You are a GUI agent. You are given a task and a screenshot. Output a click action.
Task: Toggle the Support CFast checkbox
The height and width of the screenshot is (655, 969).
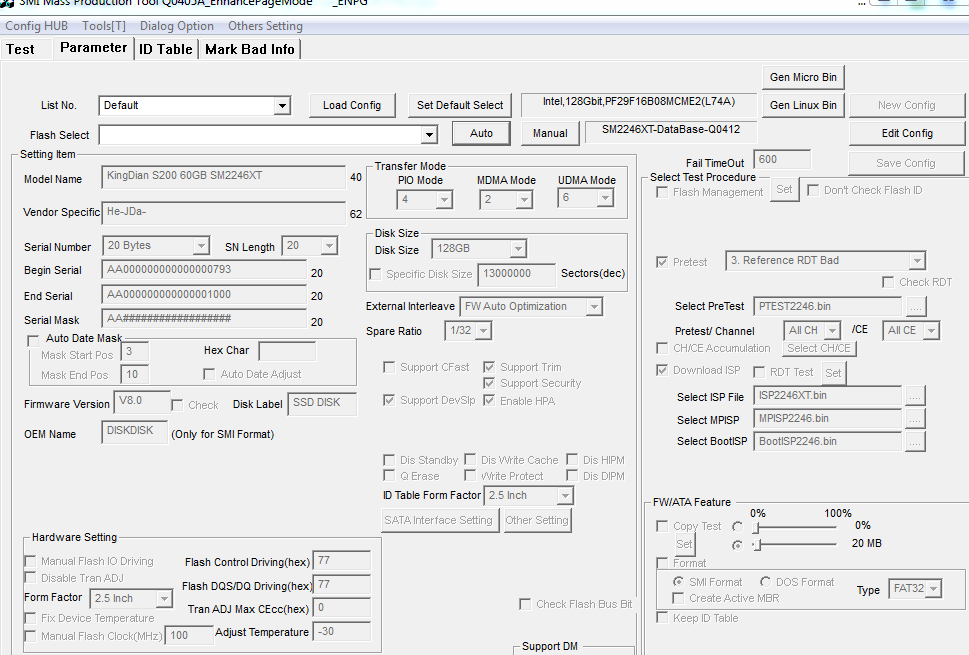tap(389, 368)
